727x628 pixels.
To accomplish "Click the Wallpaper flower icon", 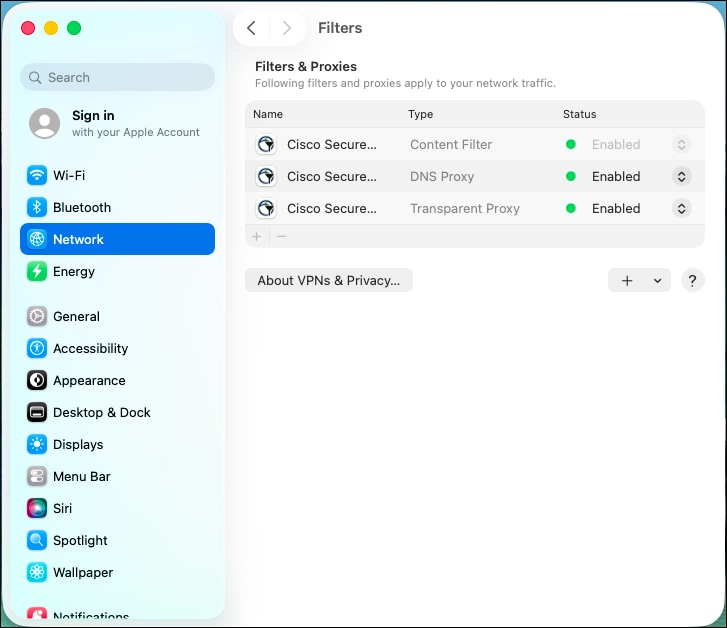I will (37, 572).
